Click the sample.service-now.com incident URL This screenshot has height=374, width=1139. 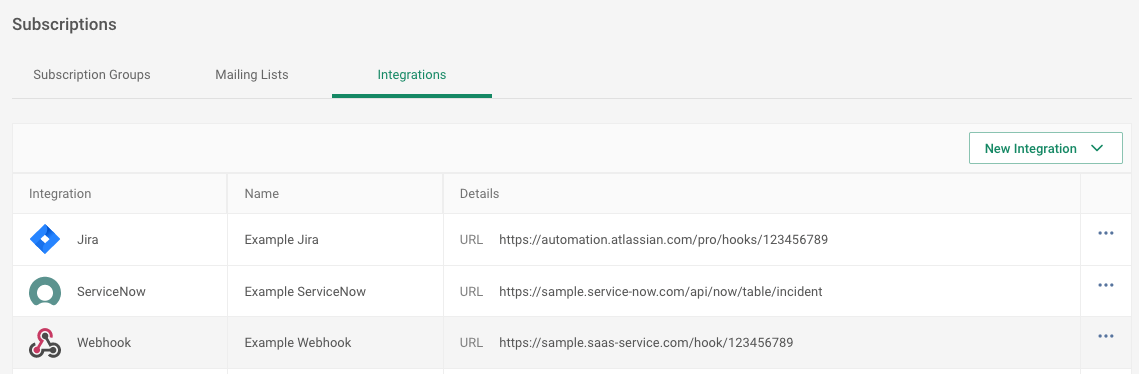click(660, 292)
